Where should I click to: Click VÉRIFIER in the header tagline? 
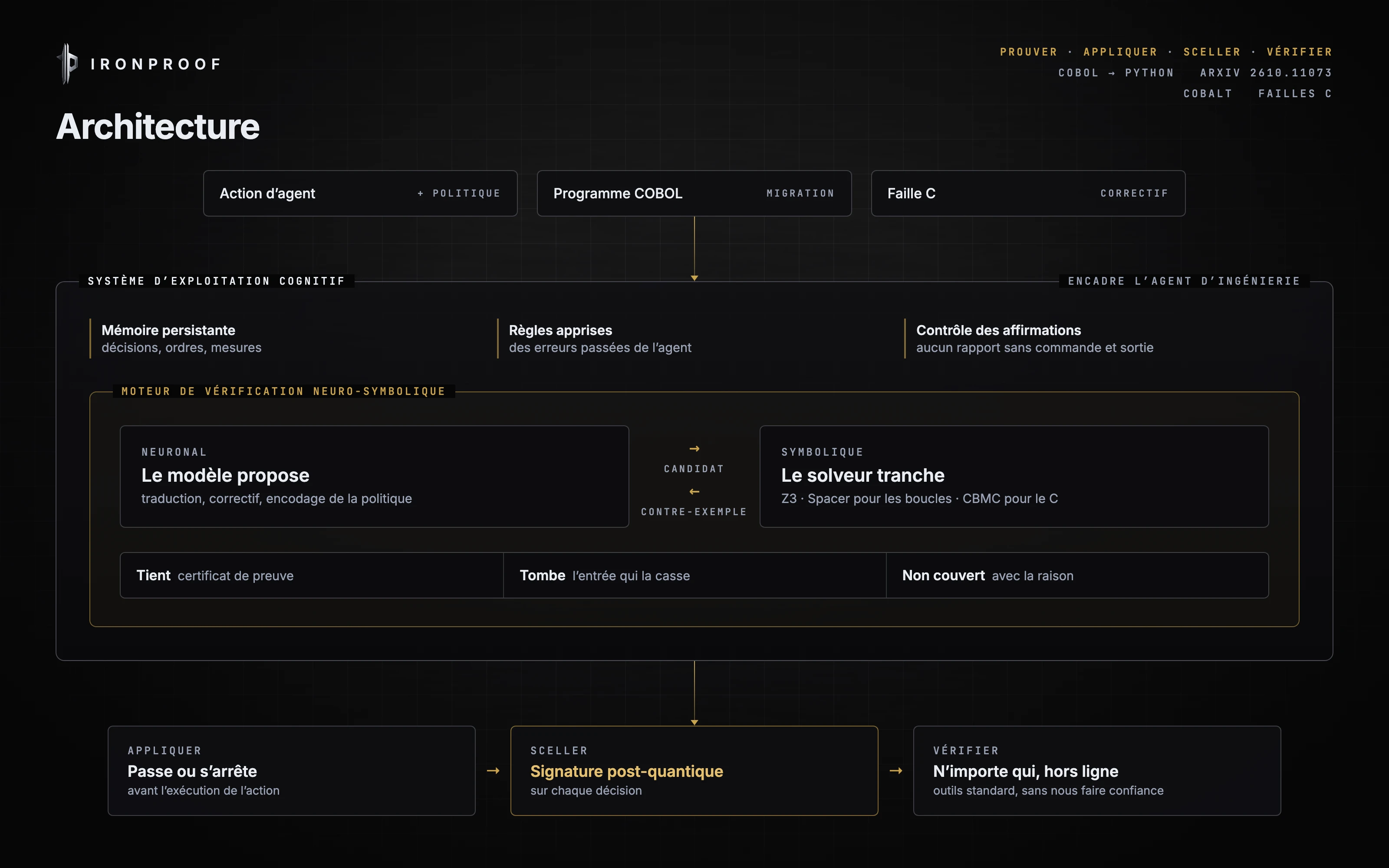tap(1300, 52)
